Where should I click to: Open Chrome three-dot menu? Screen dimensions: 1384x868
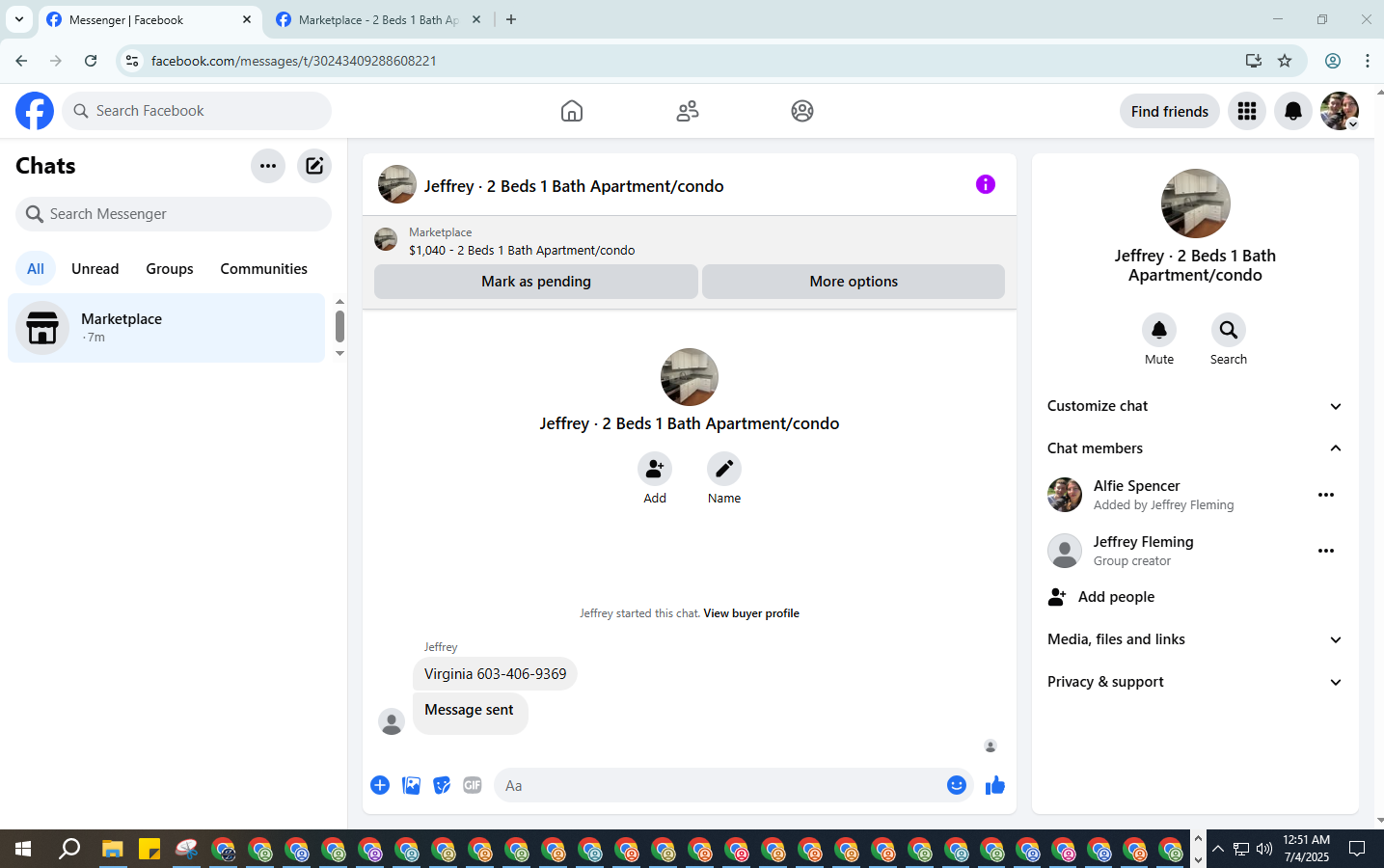(x=1367, y=61)
